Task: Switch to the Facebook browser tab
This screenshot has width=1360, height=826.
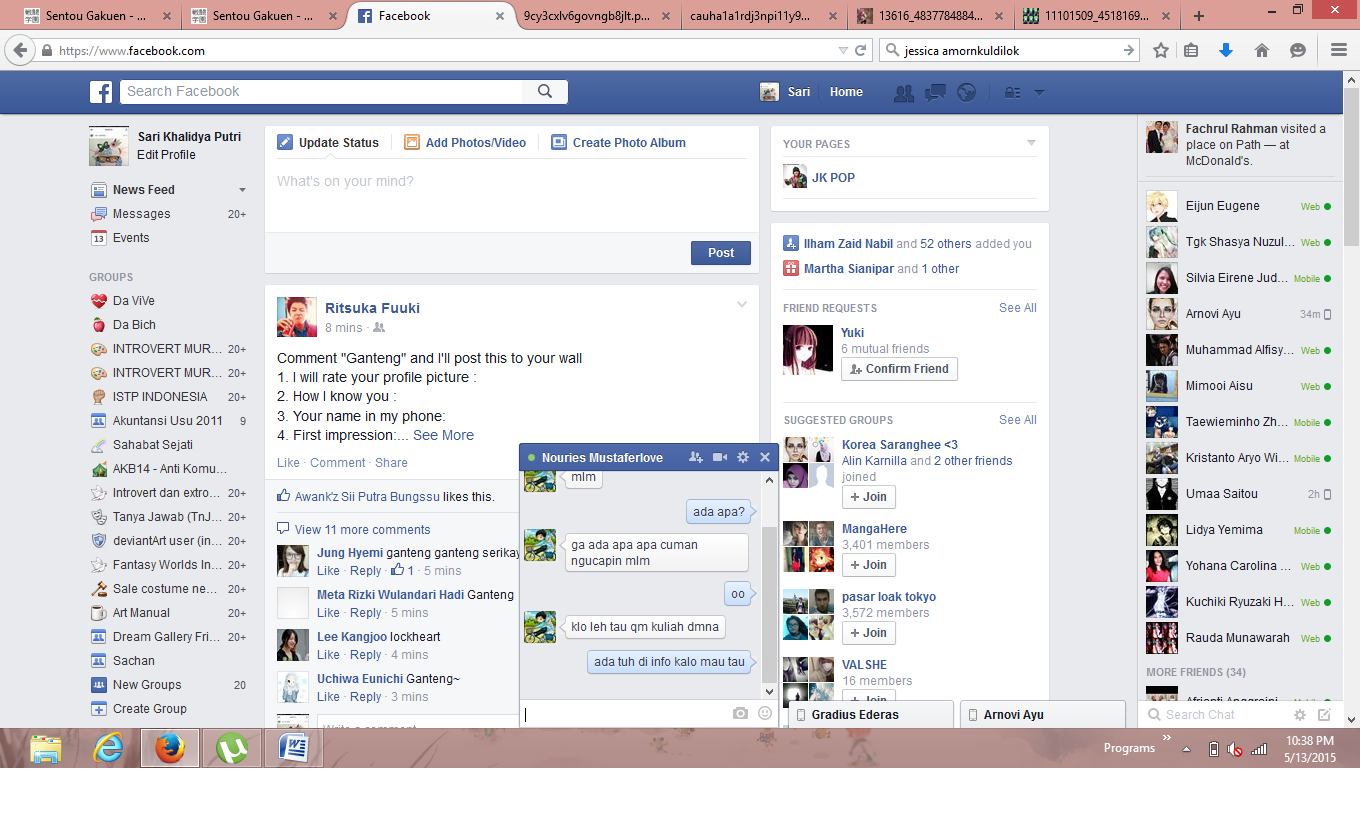Action: click(430, 16)
